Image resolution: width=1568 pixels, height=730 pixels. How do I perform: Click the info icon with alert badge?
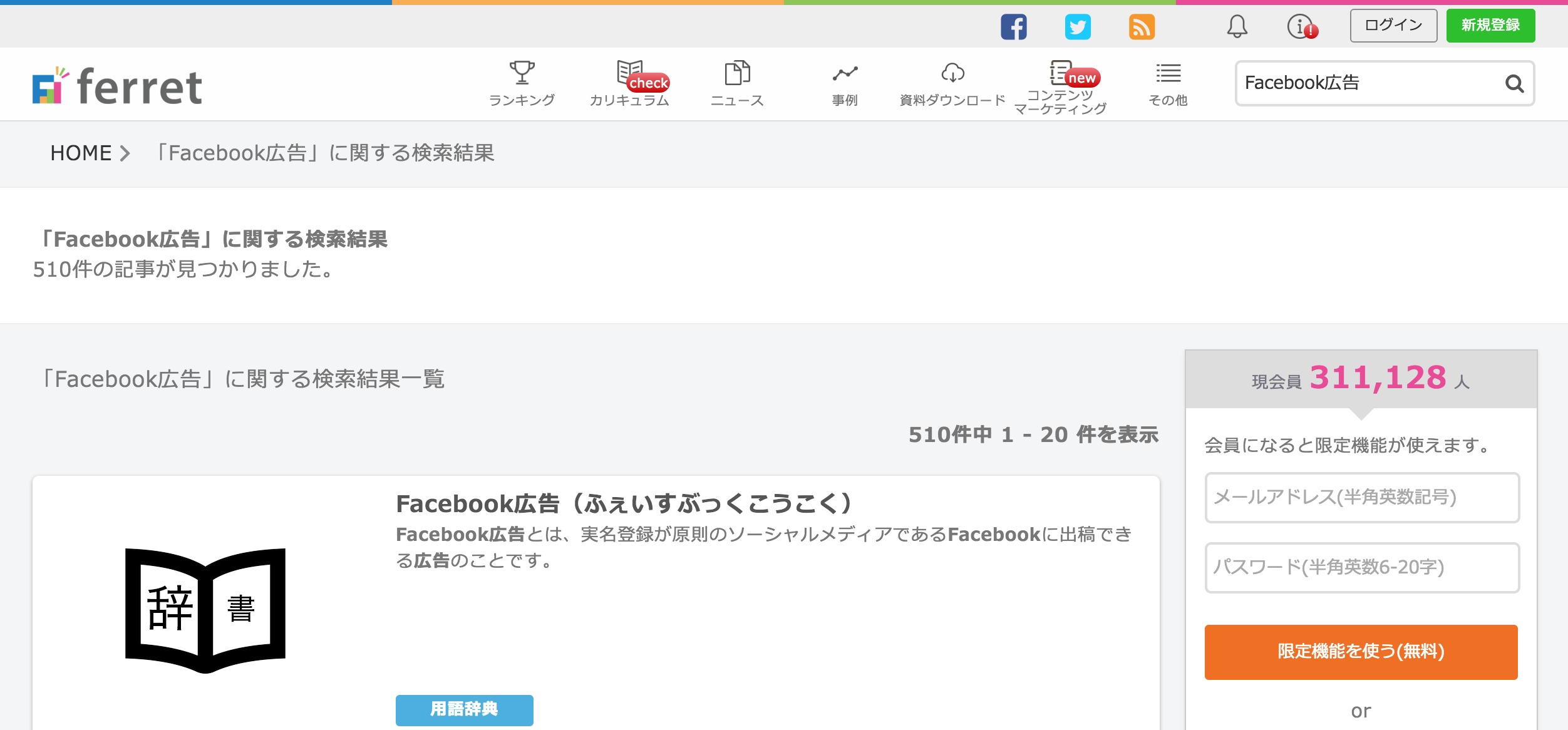pyautogui.click(x=1302, y=27)
